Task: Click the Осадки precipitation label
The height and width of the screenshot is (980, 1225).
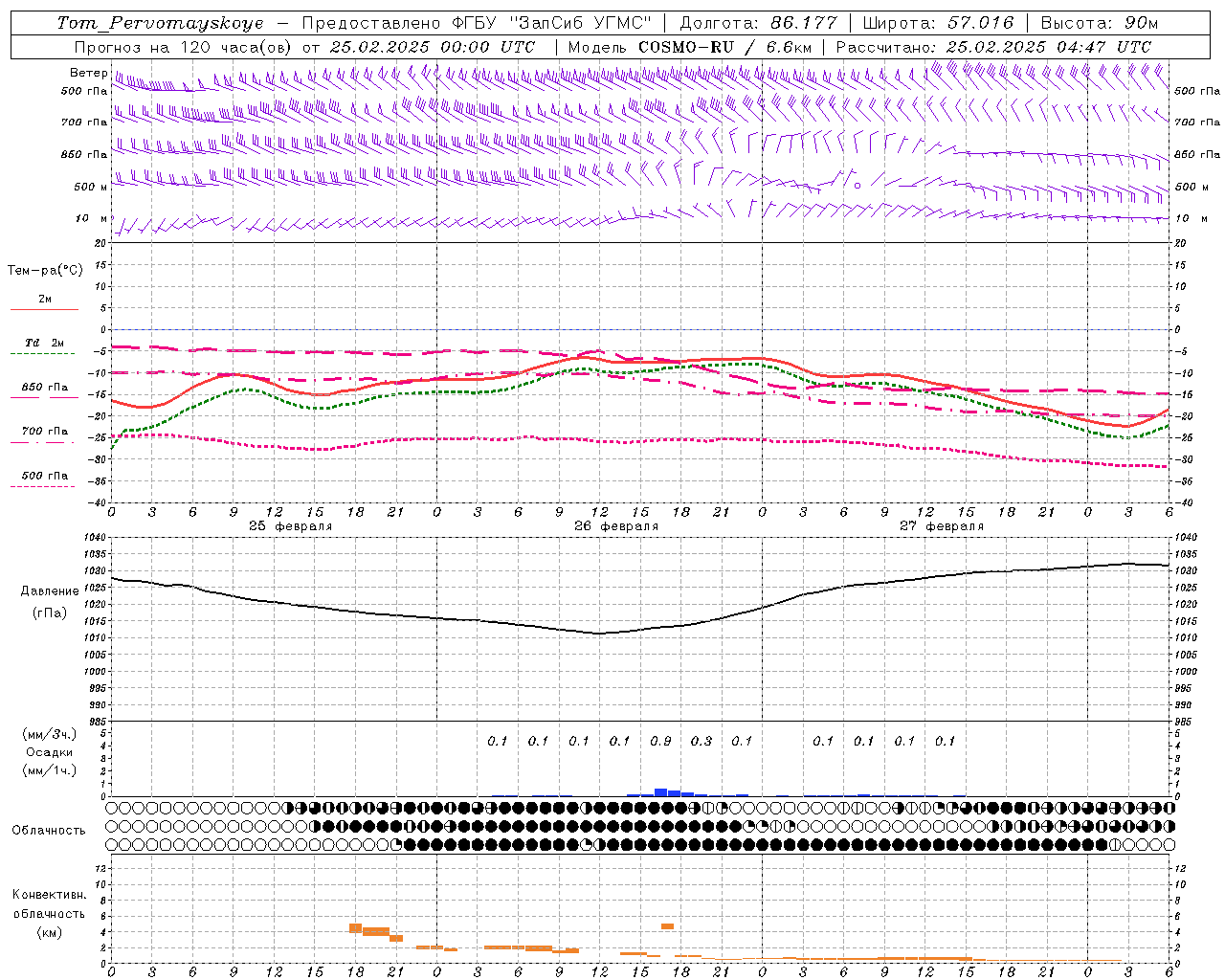Action: [49, 752]
